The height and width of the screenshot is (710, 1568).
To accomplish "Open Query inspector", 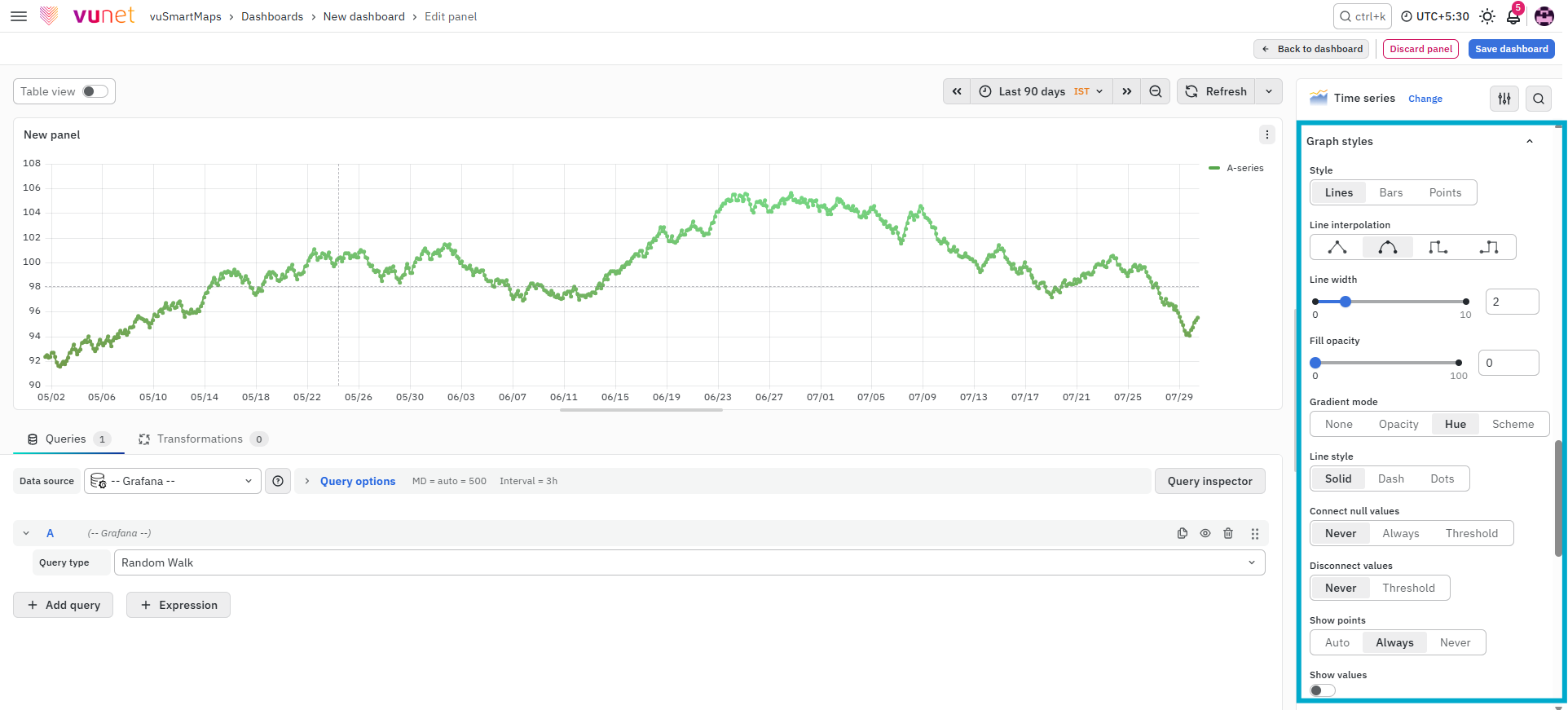I will coord(1209,481).
